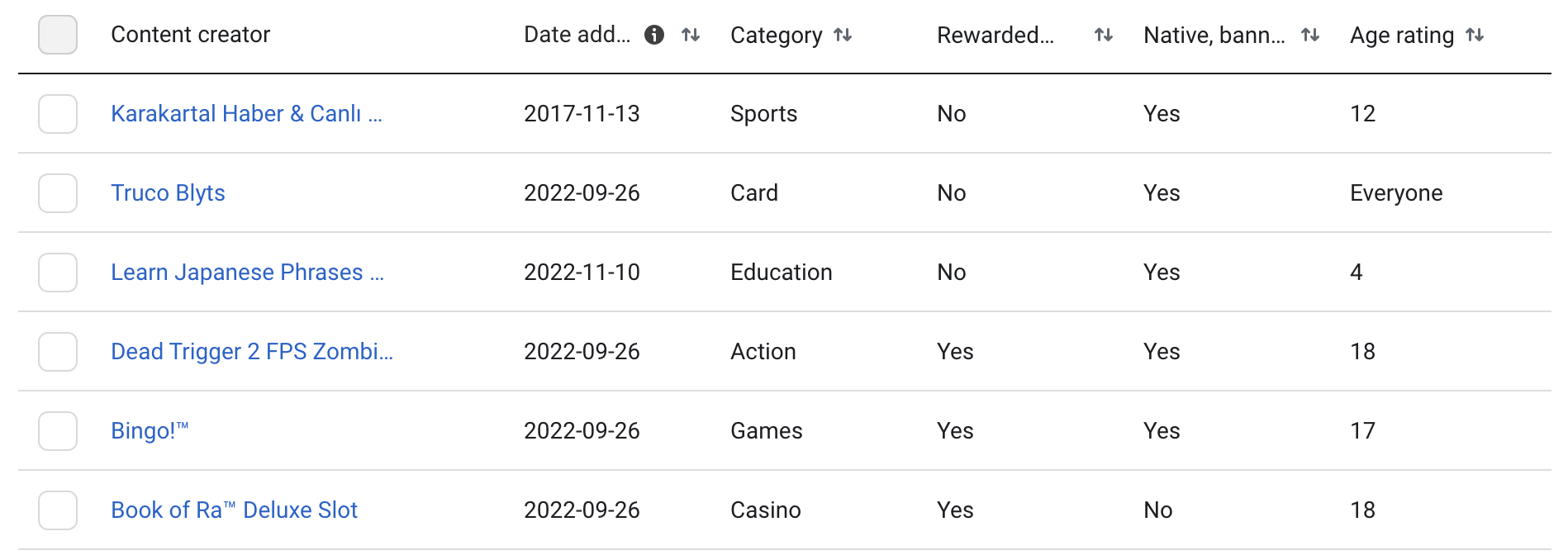Click the Content creator column header

tap(190, 35)
